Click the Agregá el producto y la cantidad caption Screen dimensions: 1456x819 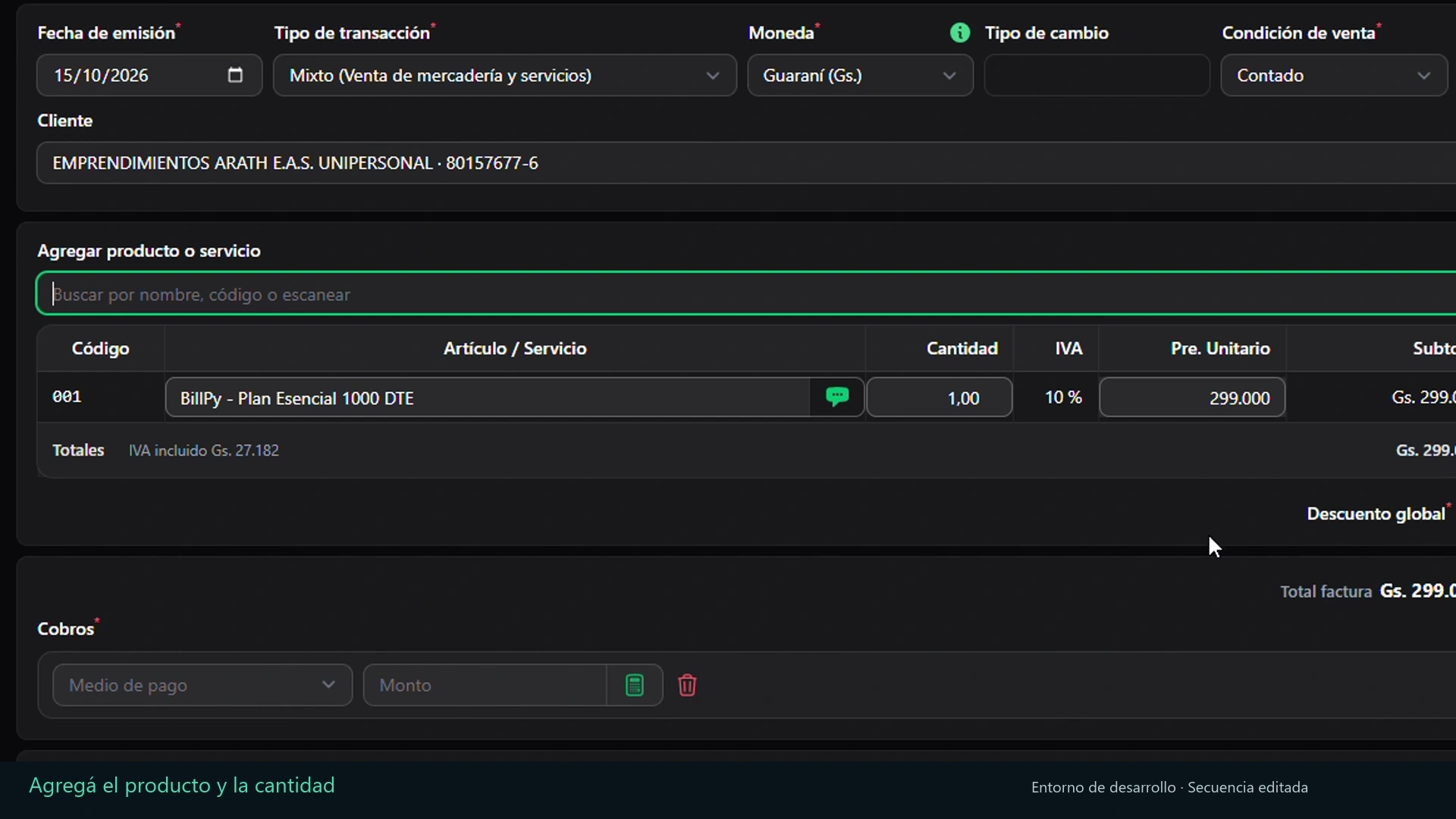(x=182, y=786)
